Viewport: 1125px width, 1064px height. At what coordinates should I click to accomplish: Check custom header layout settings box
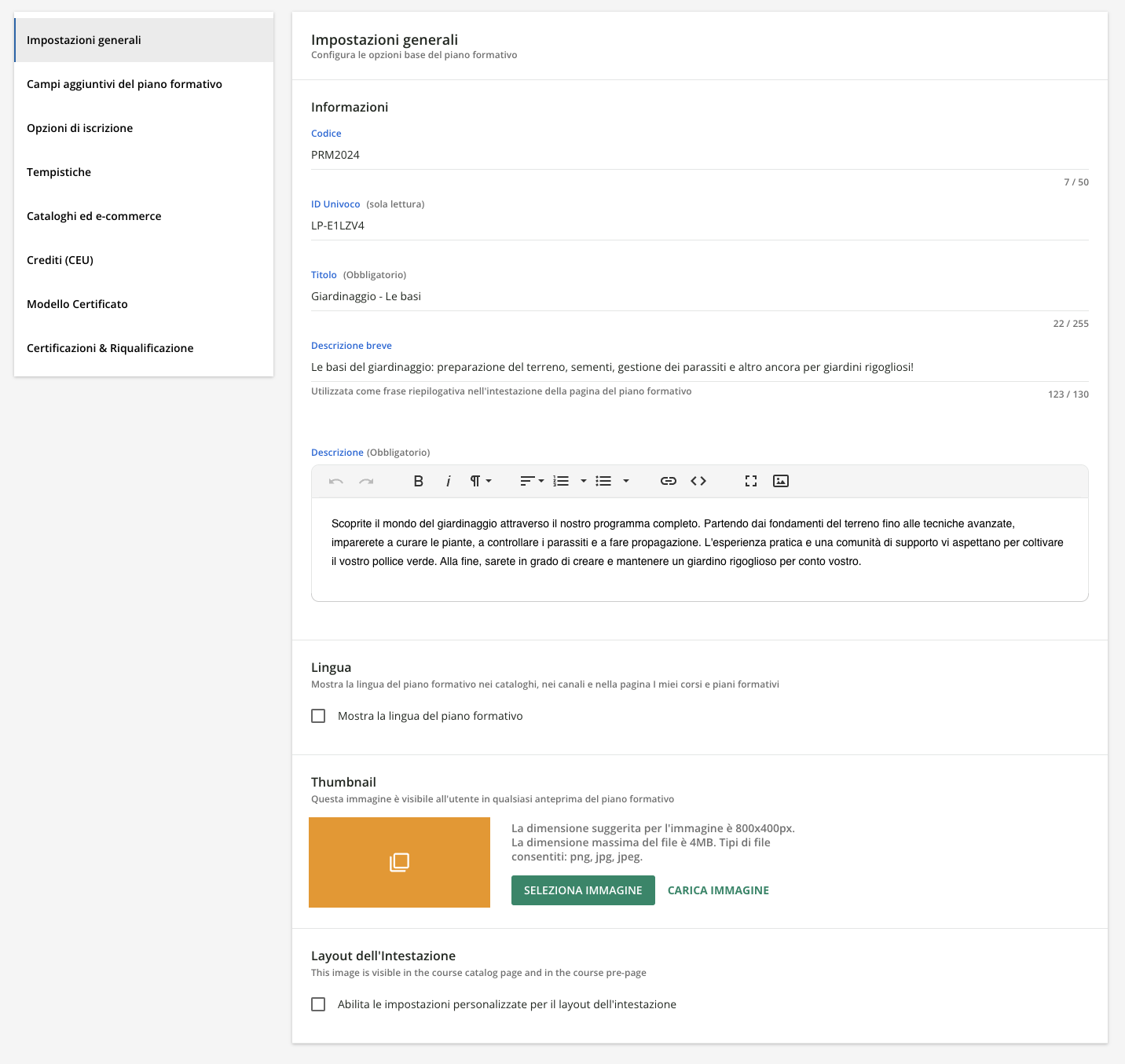pyautogui.click(x=318, y=1004)
